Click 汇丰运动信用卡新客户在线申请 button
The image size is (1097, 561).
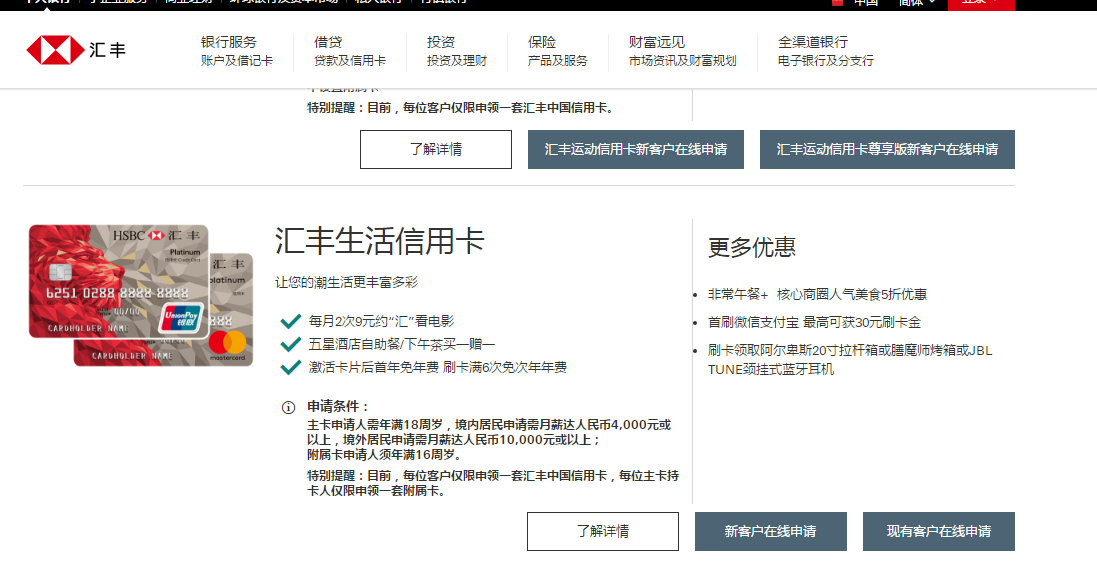[x=636, y=149]
